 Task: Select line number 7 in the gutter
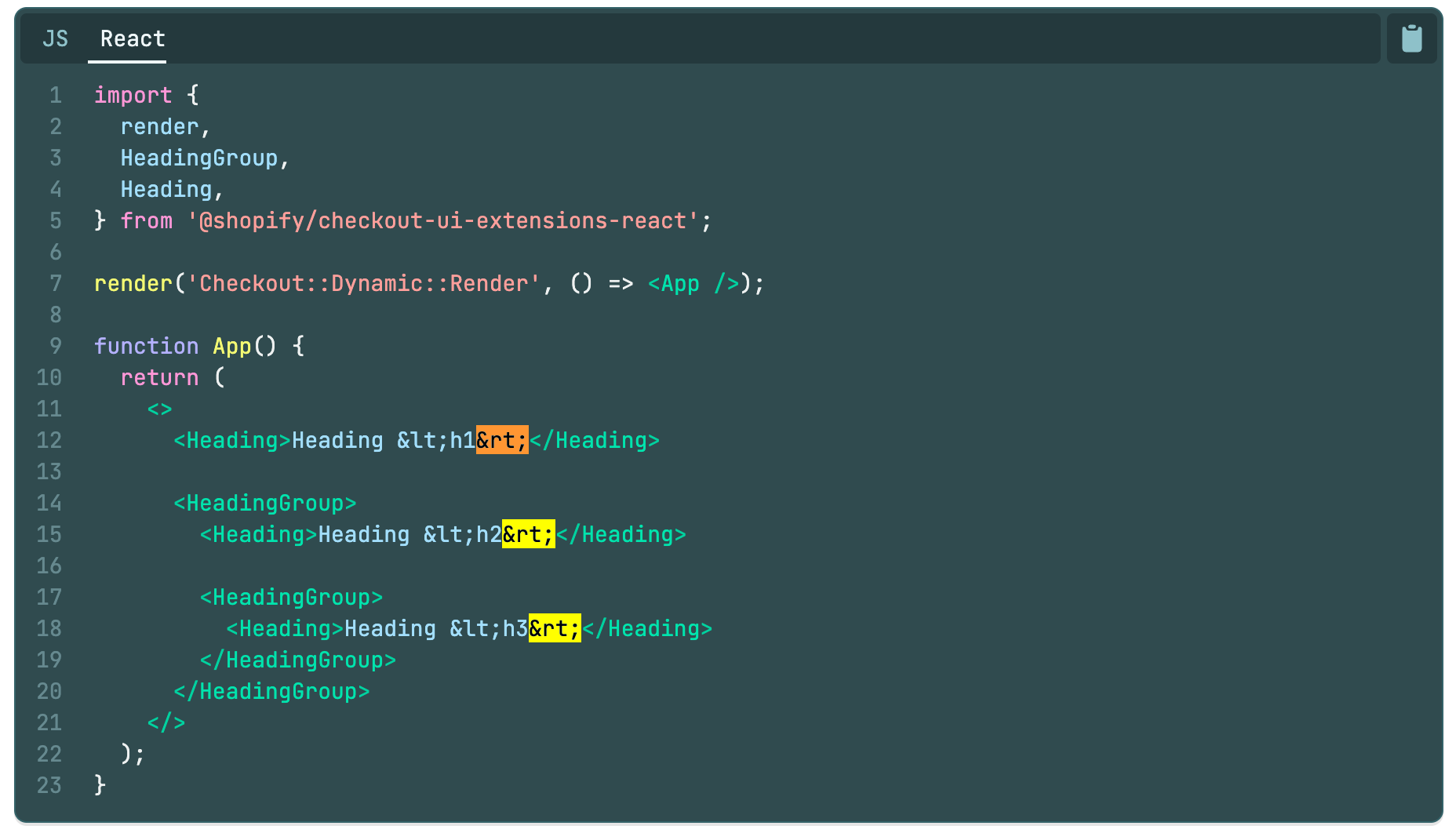pyautogui.click(x=55, y=283)
